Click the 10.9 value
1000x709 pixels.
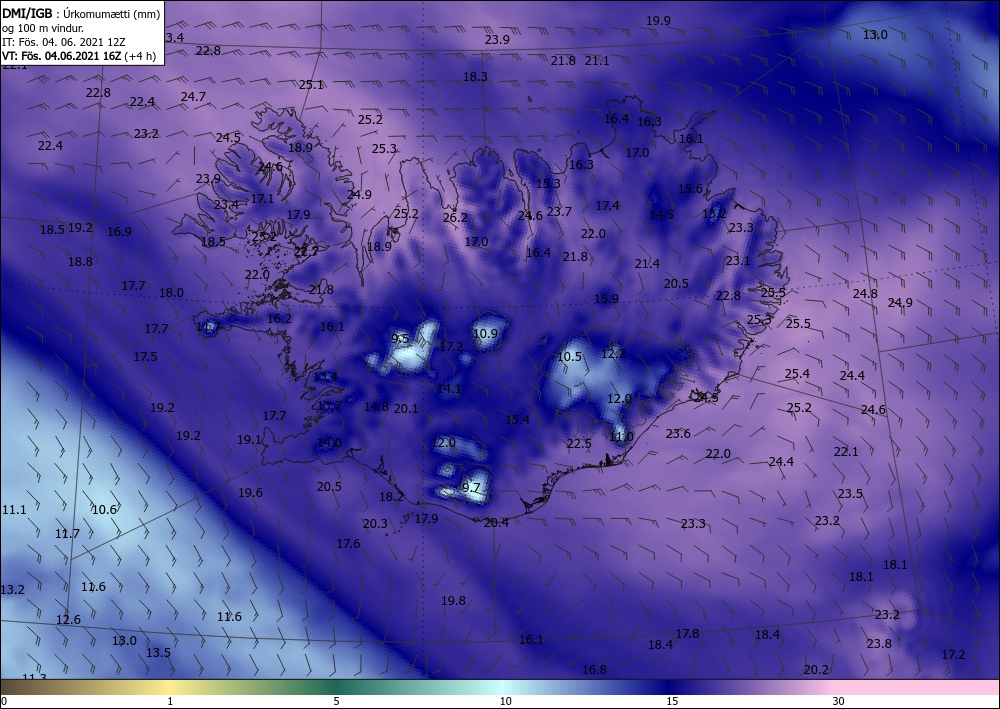[485, 333]
